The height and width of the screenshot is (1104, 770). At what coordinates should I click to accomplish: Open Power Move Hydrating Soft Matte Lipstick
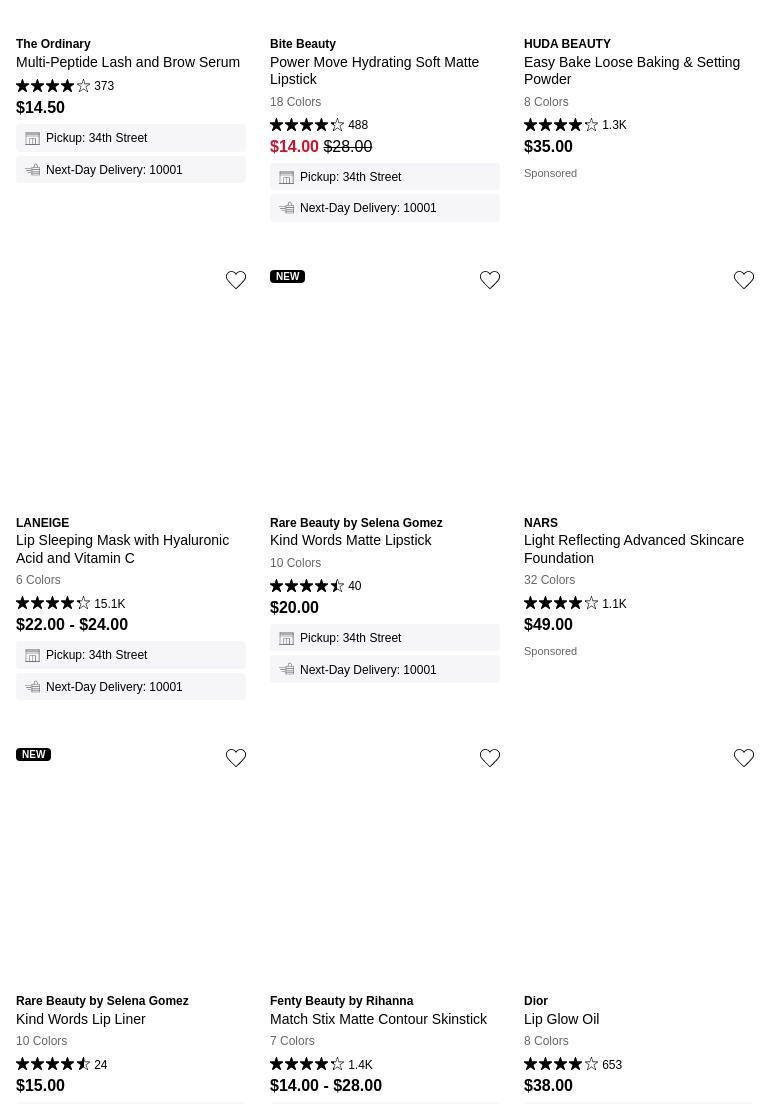click(374, 70)
